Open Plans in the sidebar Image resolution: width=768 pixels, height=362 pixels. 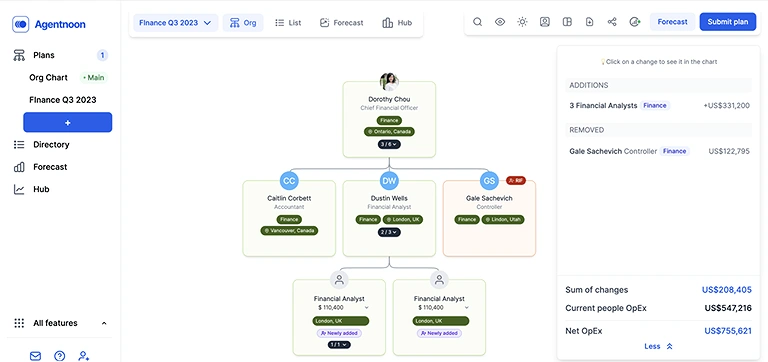[x=44, y=55]
